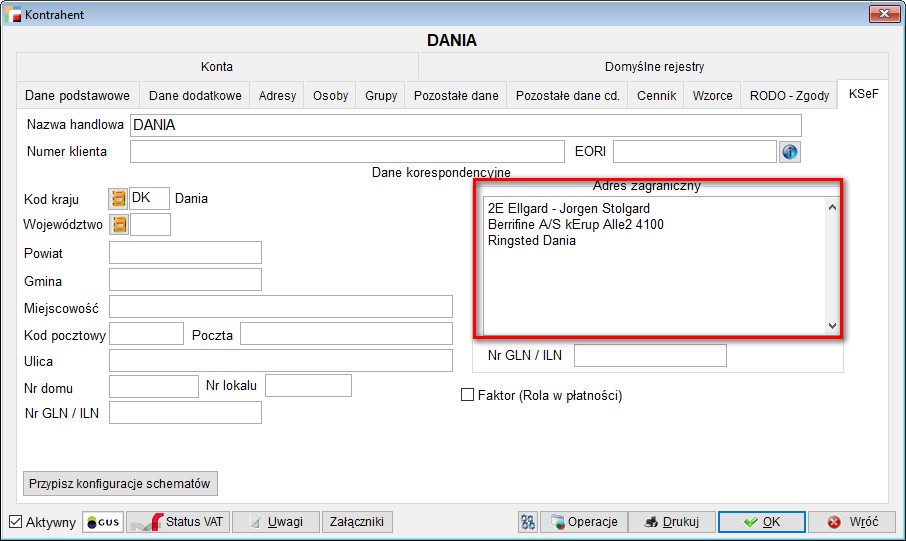
Task: Check contractor Status VAT
Action: tap(178, 522)
